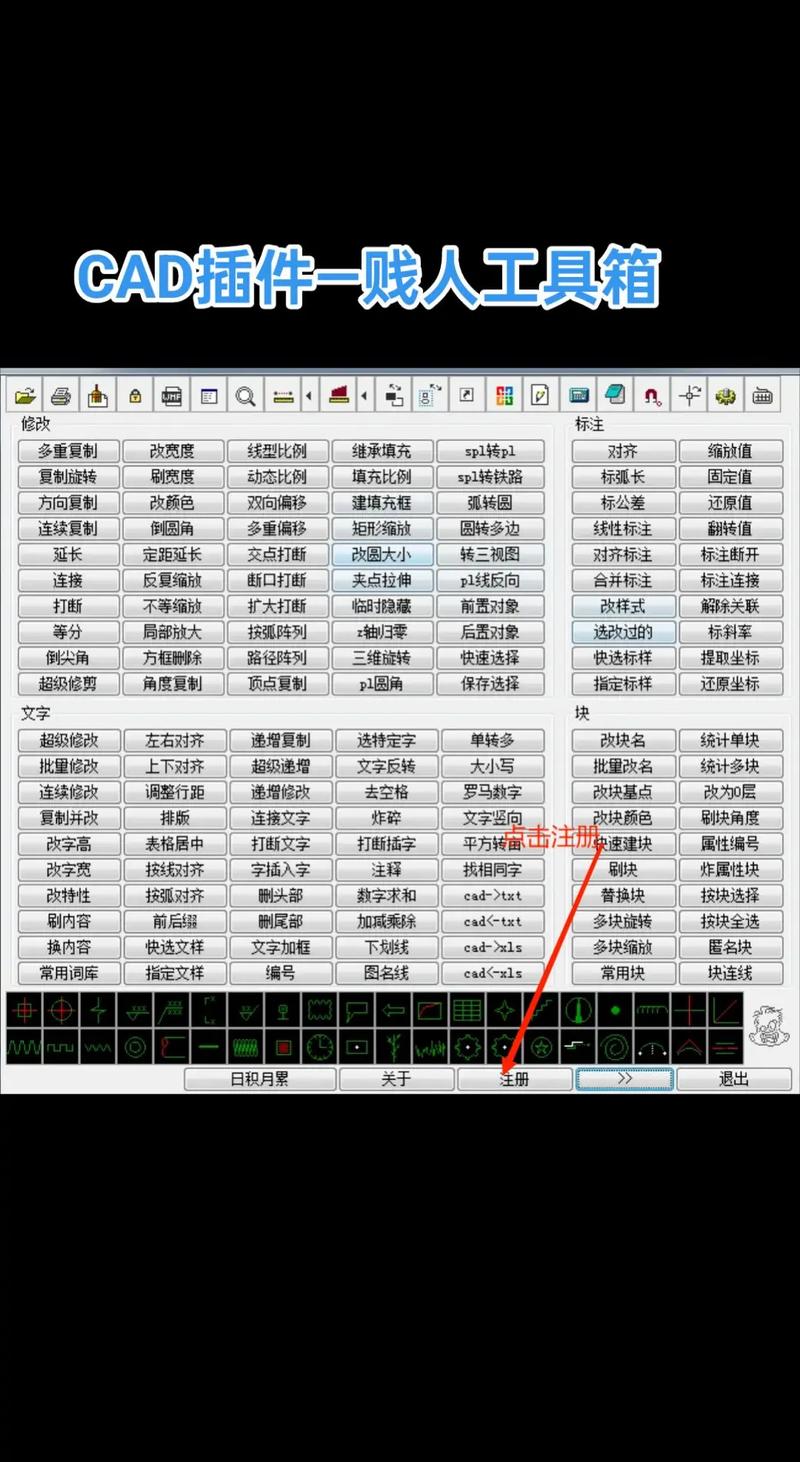Insert the star-in-circle symbol

pyautogui.click(x=542, y=1047)
